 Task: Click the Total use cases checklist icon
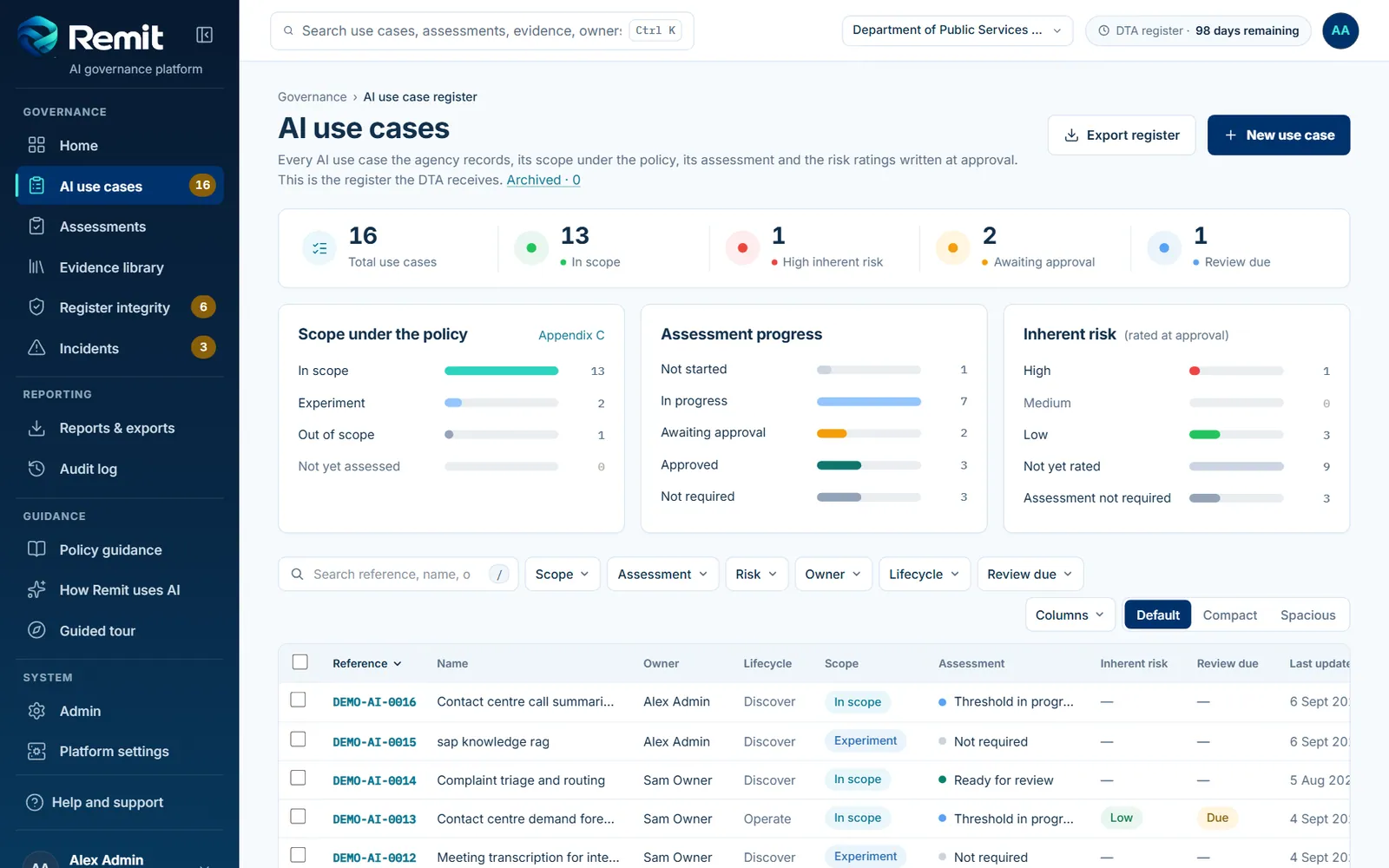[319, 248]
